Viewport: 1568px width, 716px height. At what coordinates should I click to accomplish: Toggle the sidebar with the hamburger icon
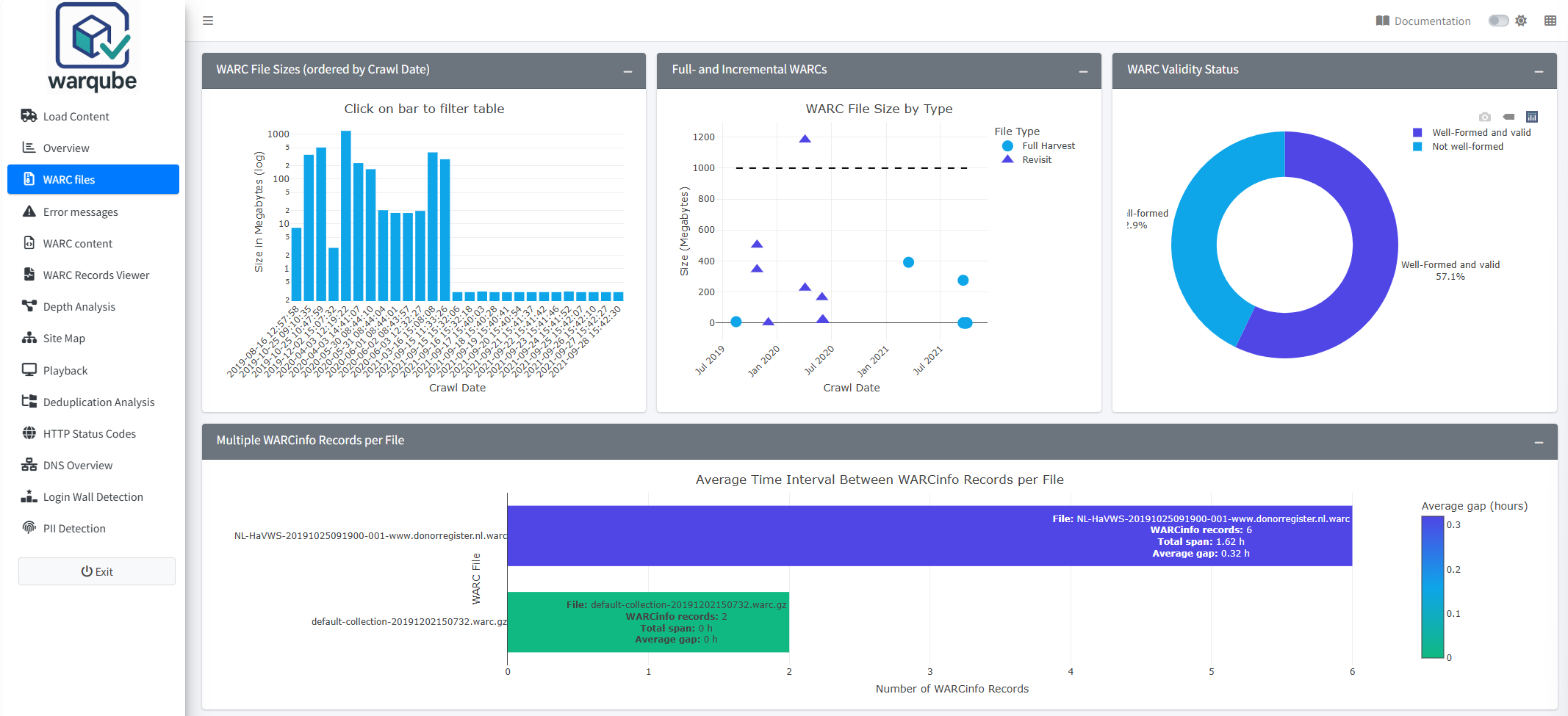[x=208, y=21]
